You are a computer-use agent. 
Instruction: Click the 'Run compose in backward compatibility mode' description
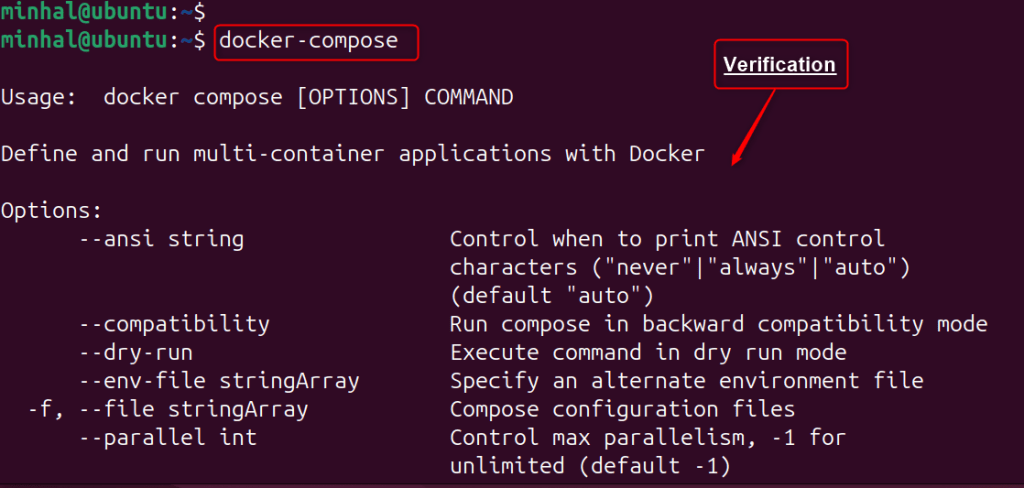point(718,324)
